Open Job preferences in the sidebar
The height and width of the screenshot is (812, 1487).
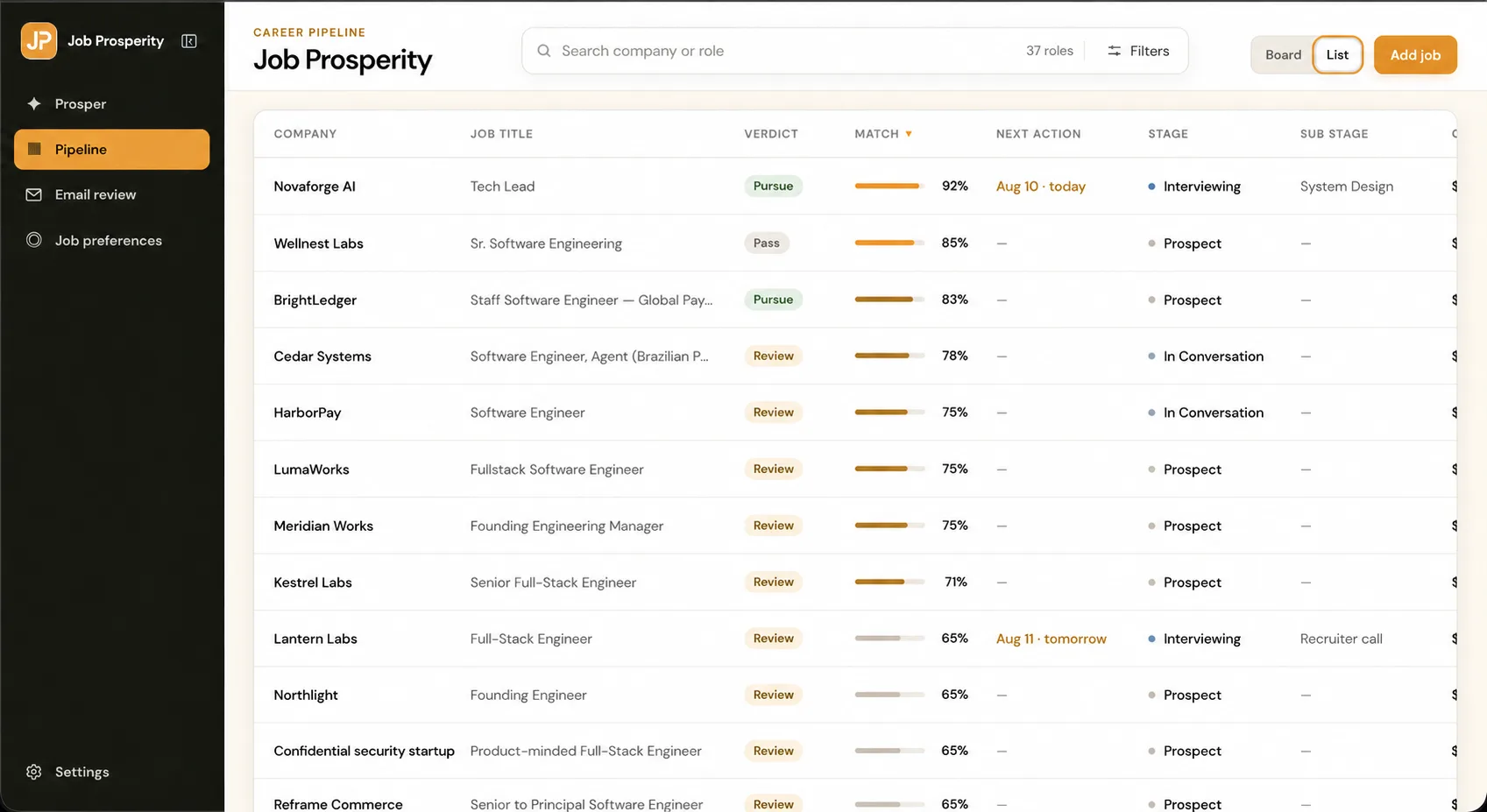click(x=112, y=240)
